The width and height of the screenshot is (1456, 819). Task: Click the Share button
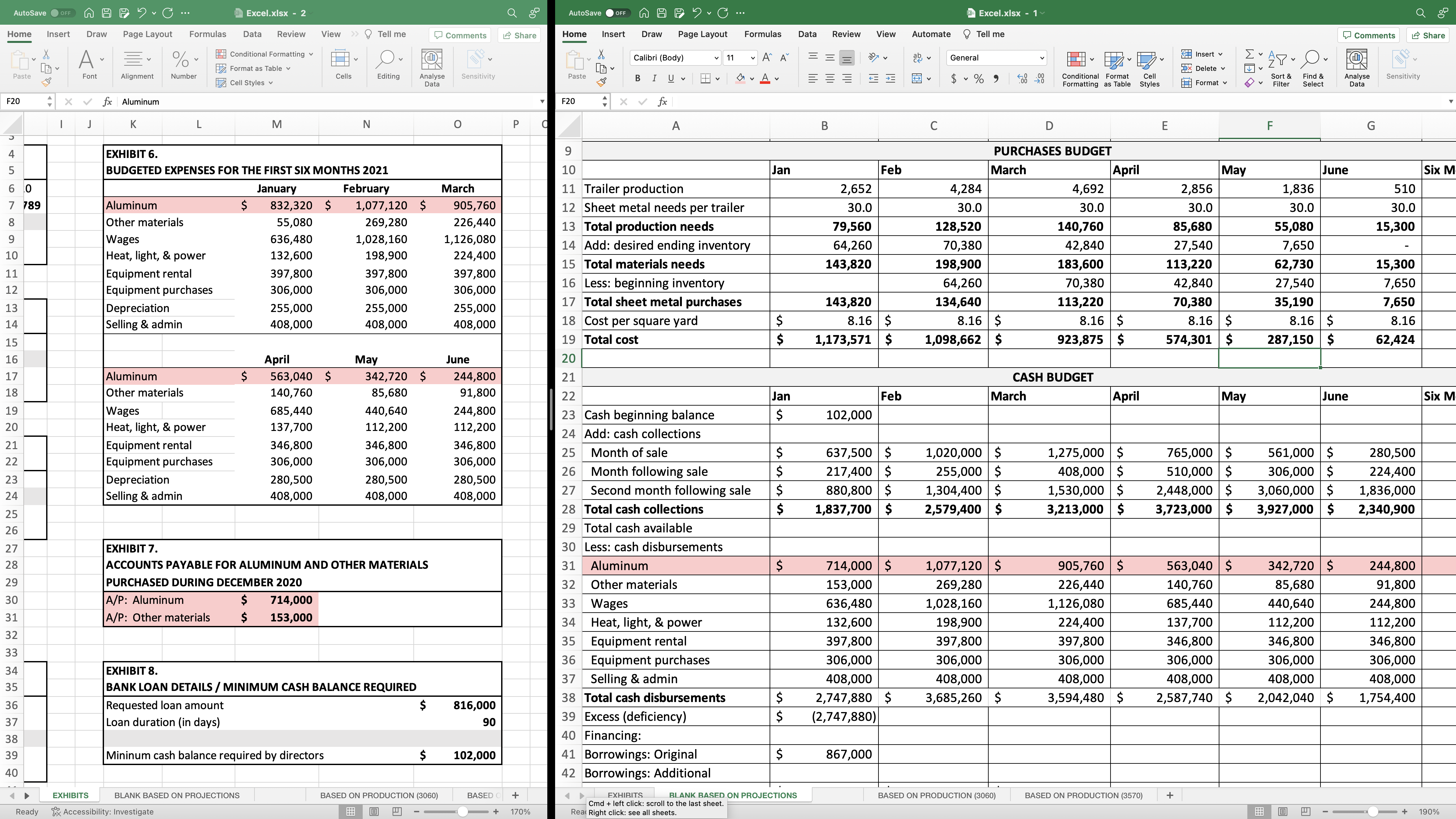point(1428,35)
